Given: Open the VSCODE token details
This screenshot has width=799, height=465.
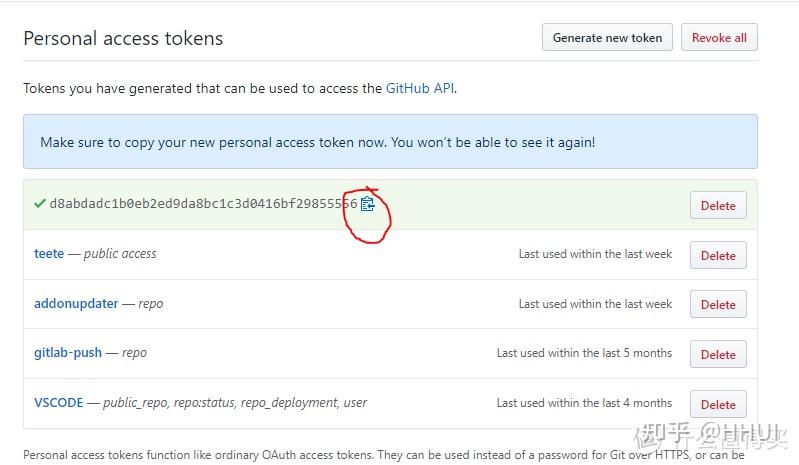Looking at the screenshot, I should (x=59, y=403).
